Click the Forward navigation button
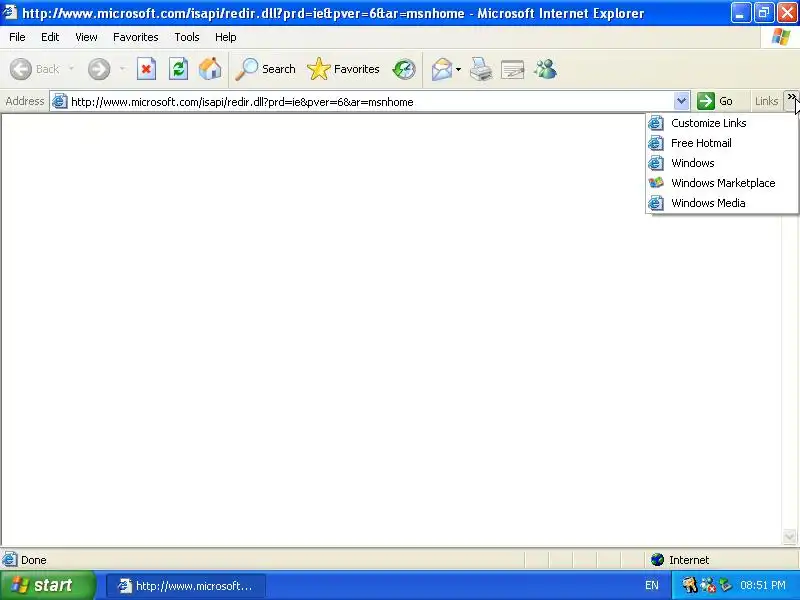 (99, 69)
